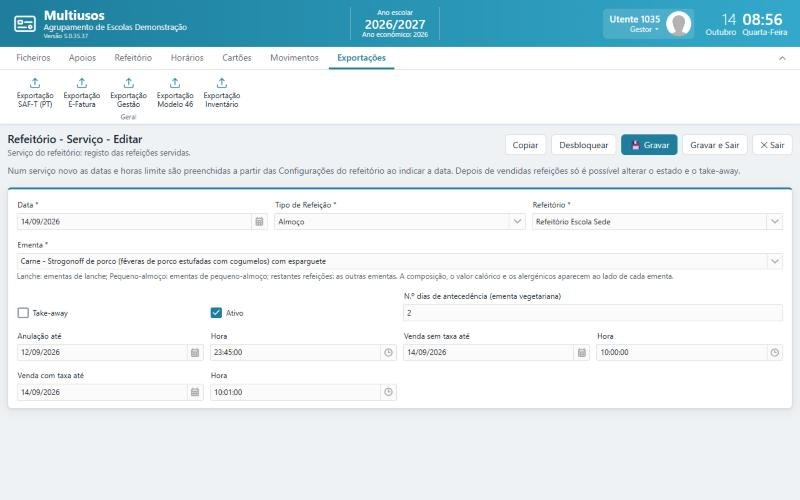Save with the Gravar button
This screenshot has height=500, width=800.
(649, 145)
